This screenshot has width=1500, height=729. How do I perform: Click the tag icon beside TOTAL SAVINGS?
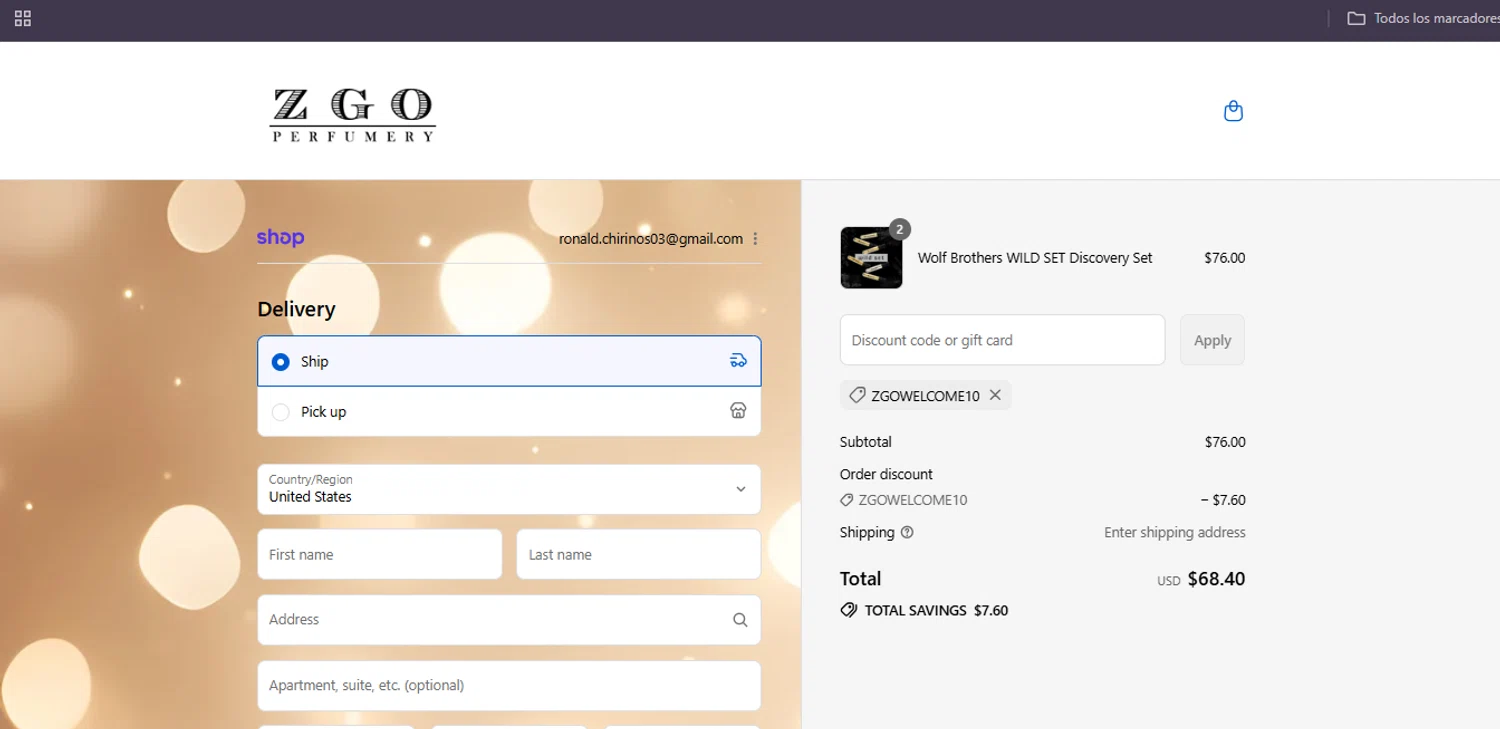click(x=849, y=610)
